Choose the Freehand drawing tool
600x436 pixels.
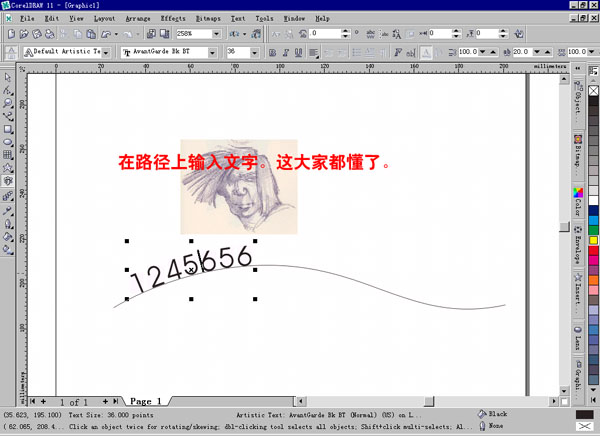click(8, 116)
